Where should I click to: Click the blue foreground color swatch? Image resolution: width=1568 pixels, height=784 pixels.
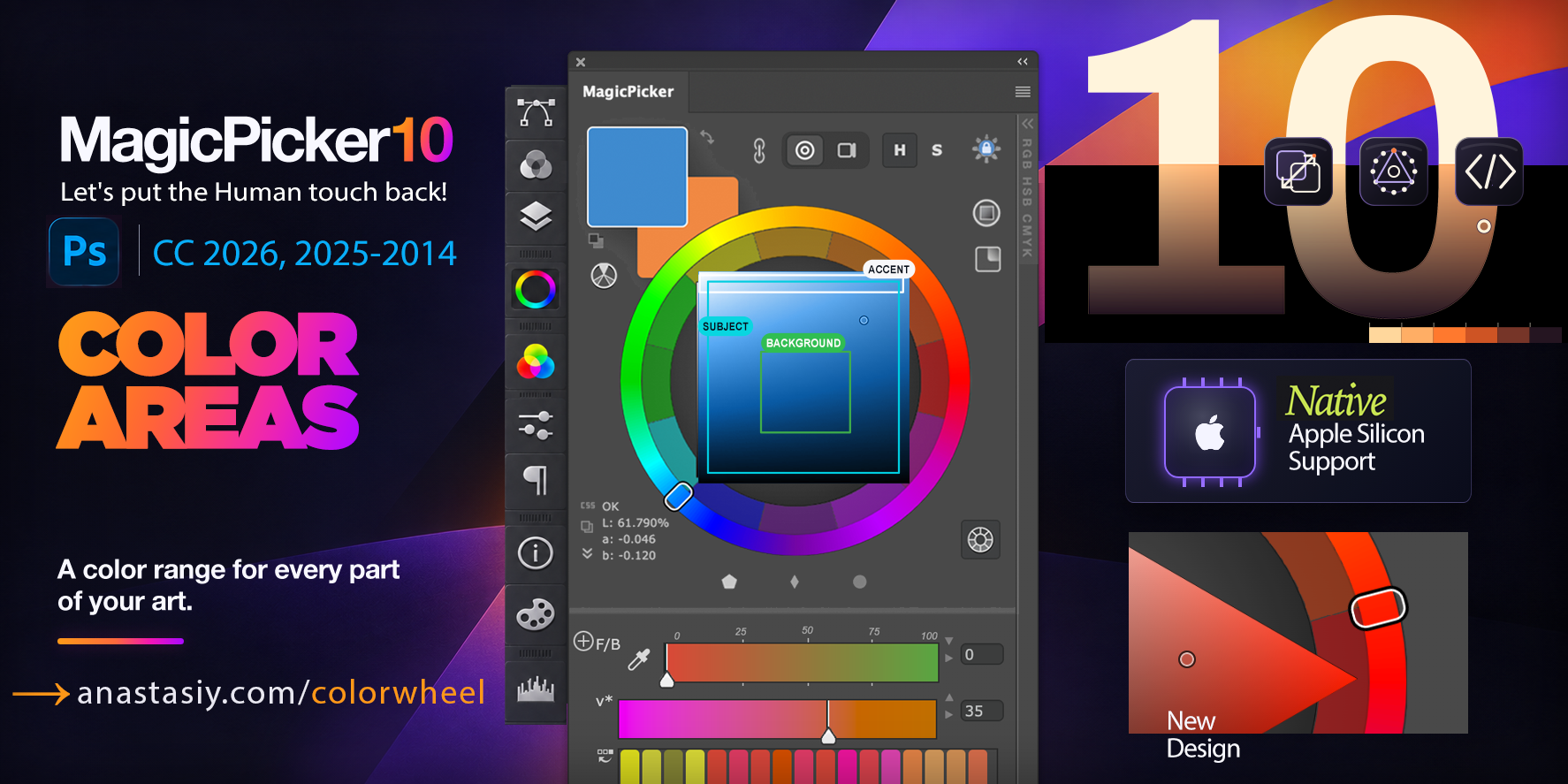pyautogui.click(x=637, y=177)
